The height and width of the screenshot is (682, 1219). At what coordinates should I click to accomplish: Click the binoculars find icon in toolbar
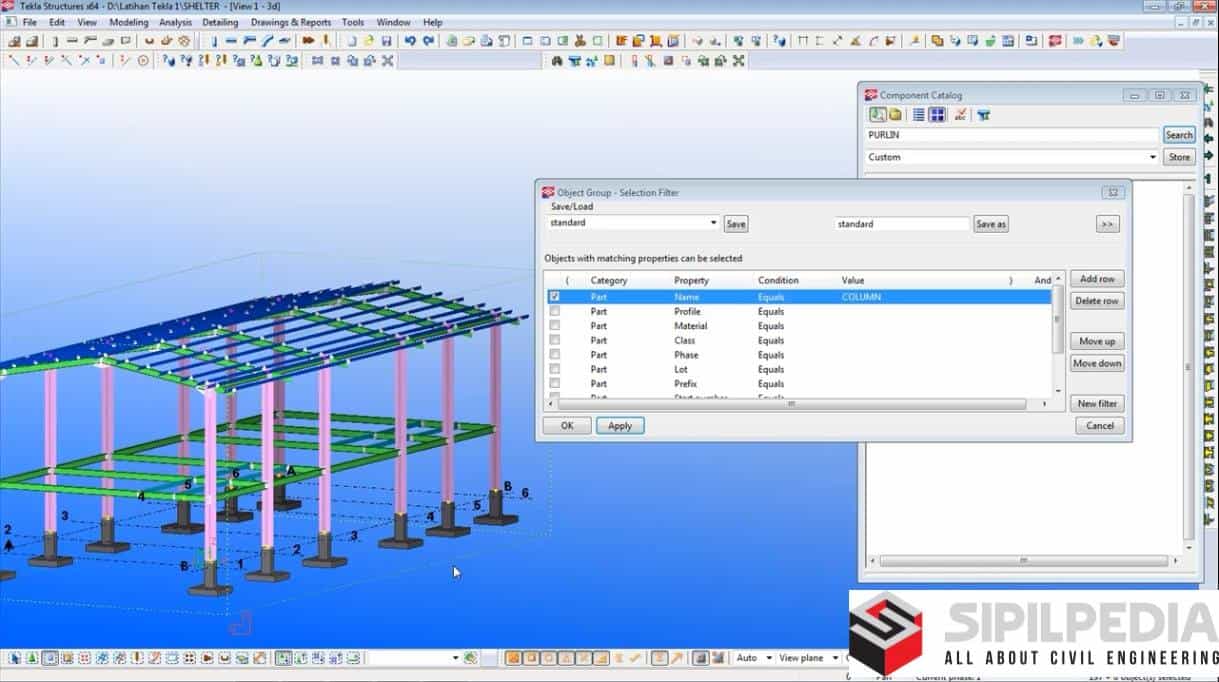[557, 61]
